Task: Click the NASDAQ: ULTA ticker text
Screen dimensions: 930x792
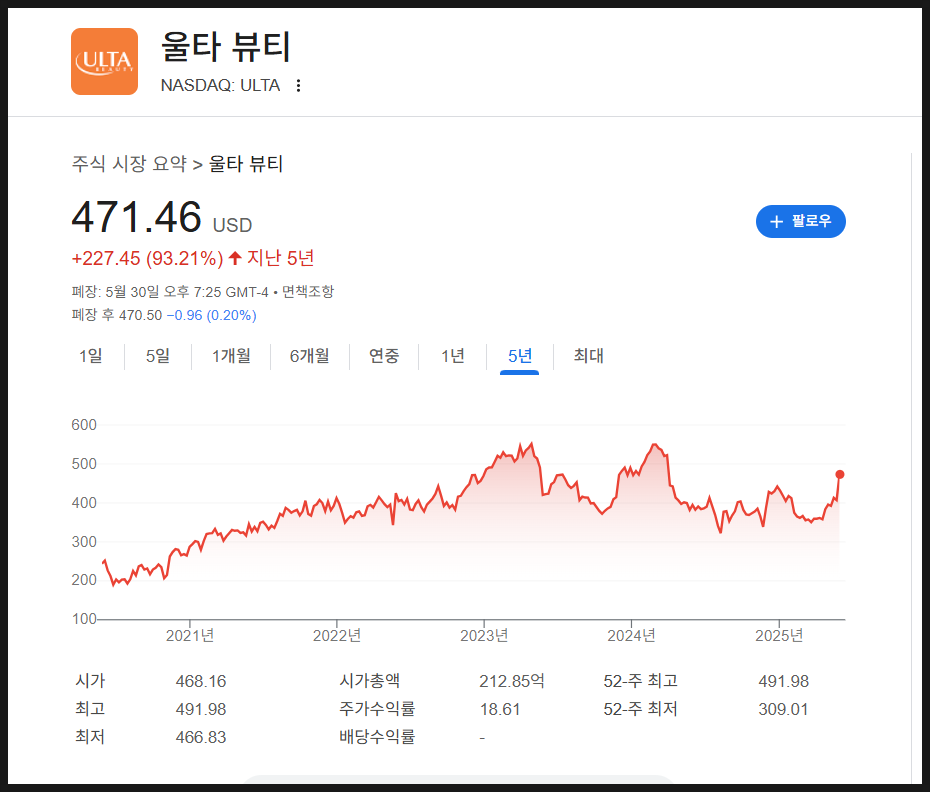Action: 221,85
